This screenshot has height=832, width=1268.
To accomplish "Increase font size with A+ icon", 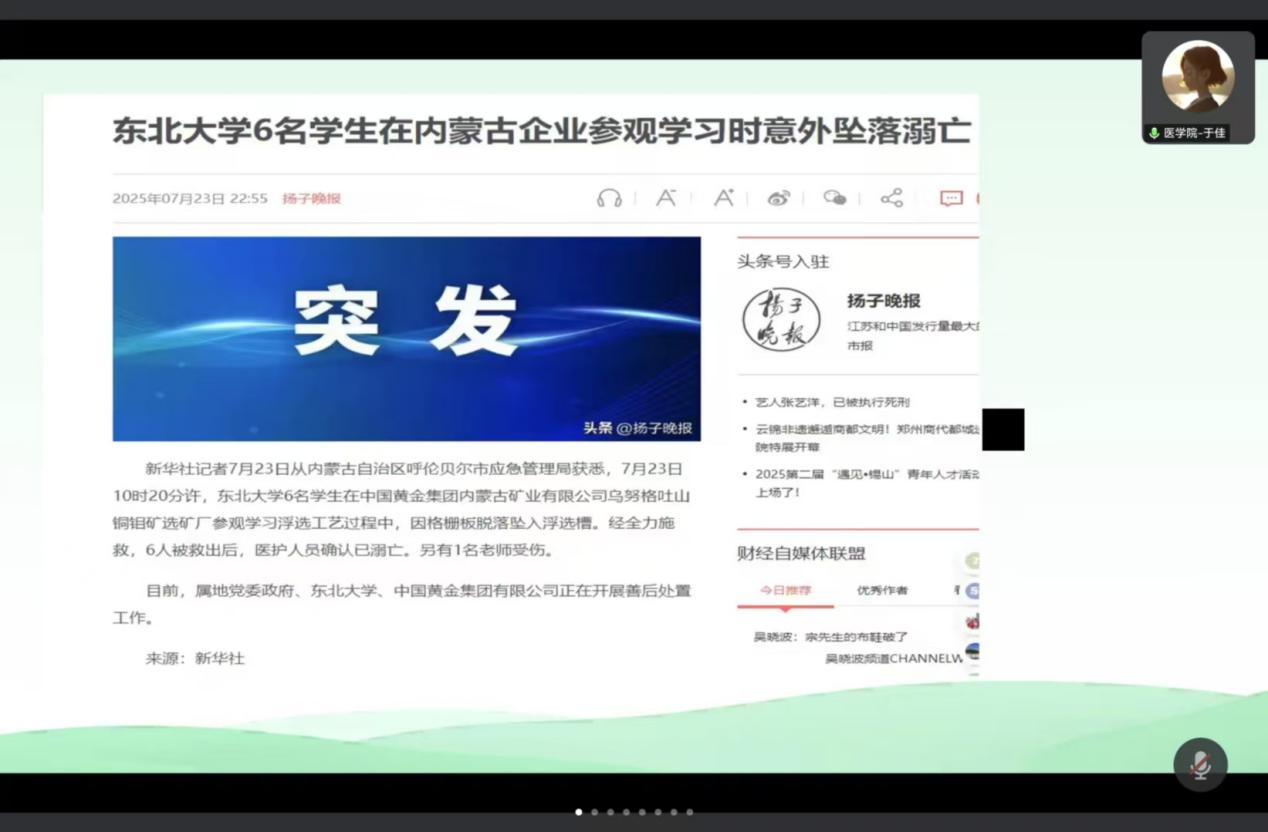I will coord(723,198).
